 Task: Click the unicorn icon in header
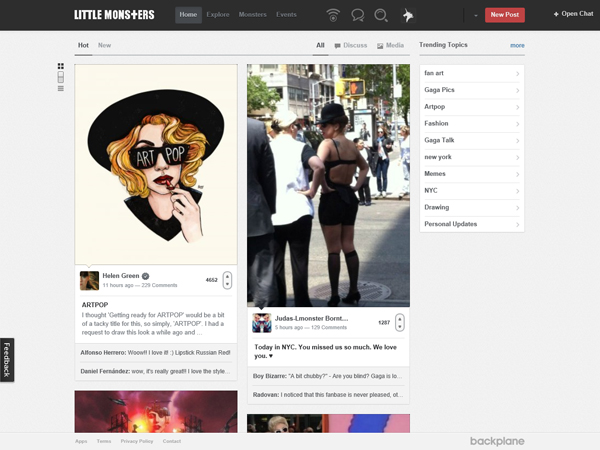pos(408,15)
